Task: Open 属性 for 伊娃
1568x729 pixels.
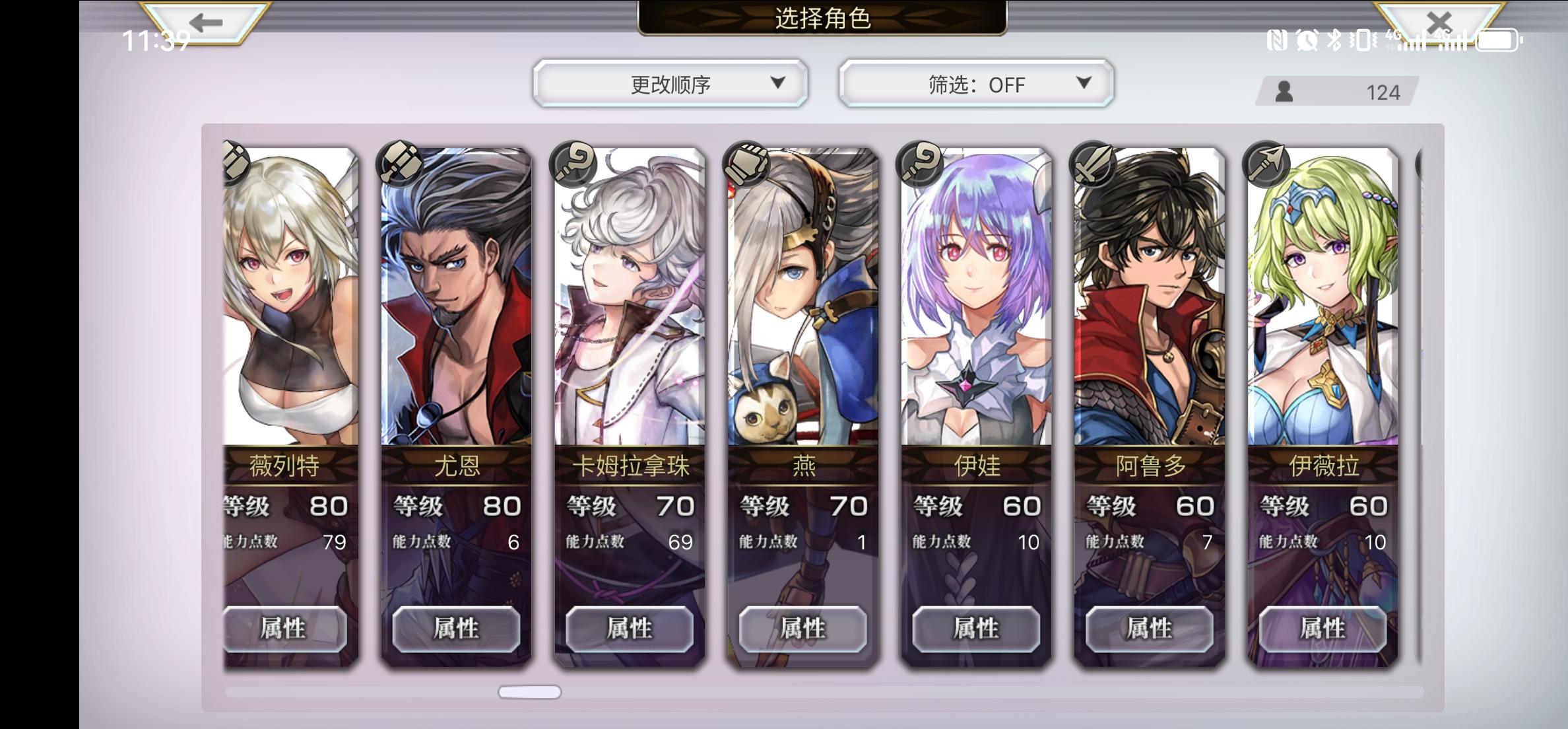Action: (976, 629)
